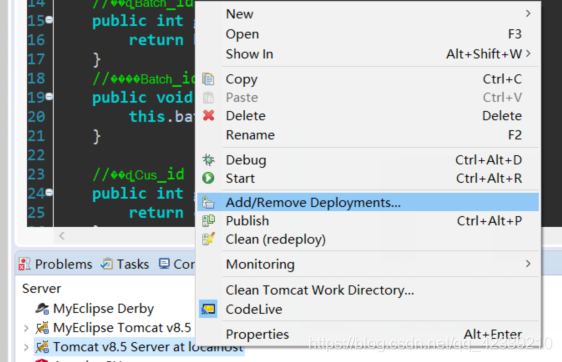
Task: Expand the New submenu arrow
Action: pyautogui.click(x=528, y=14)
